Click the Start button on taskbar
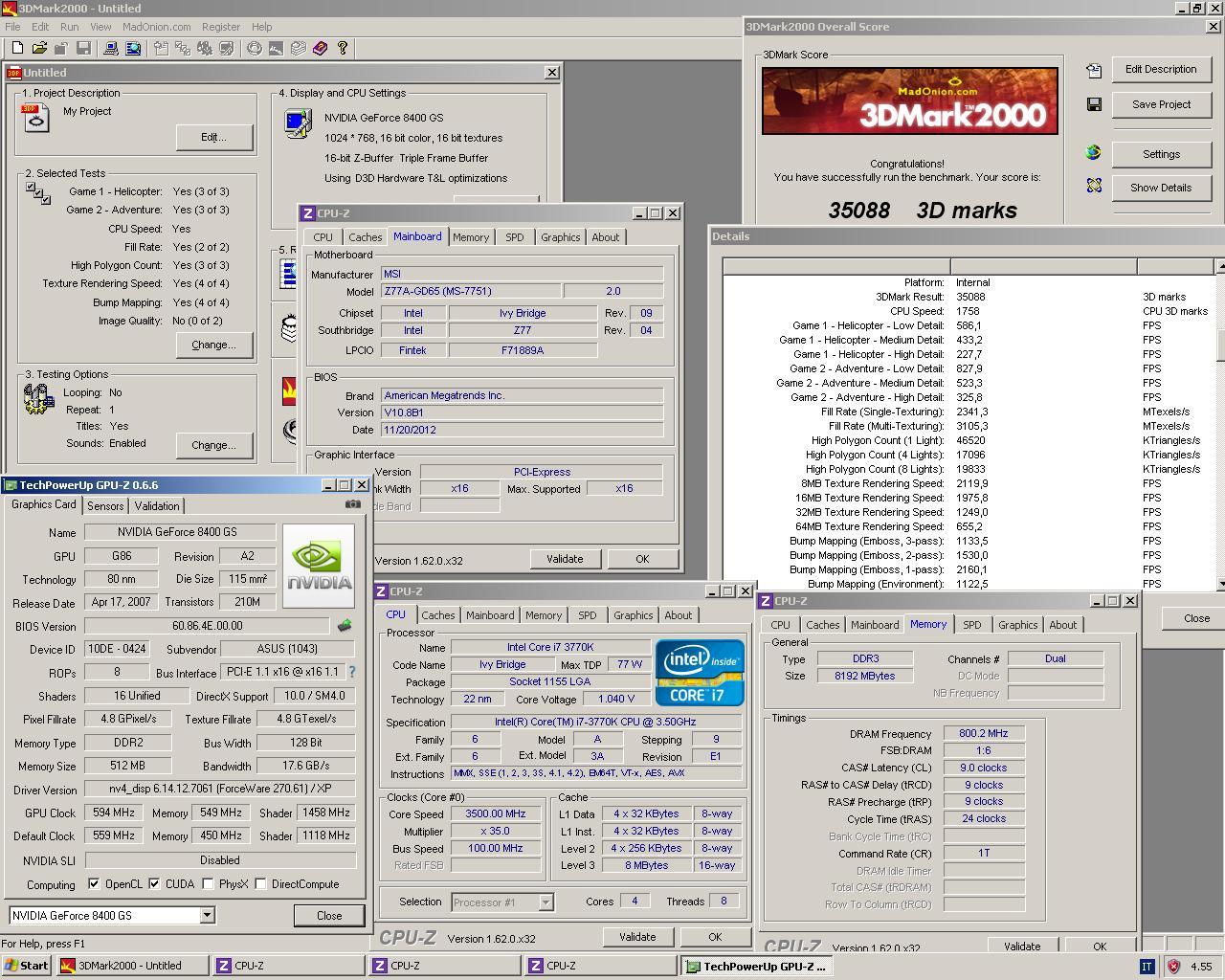Image resolution: width=1225 pixels, height=980 pixels. [26, 966]
